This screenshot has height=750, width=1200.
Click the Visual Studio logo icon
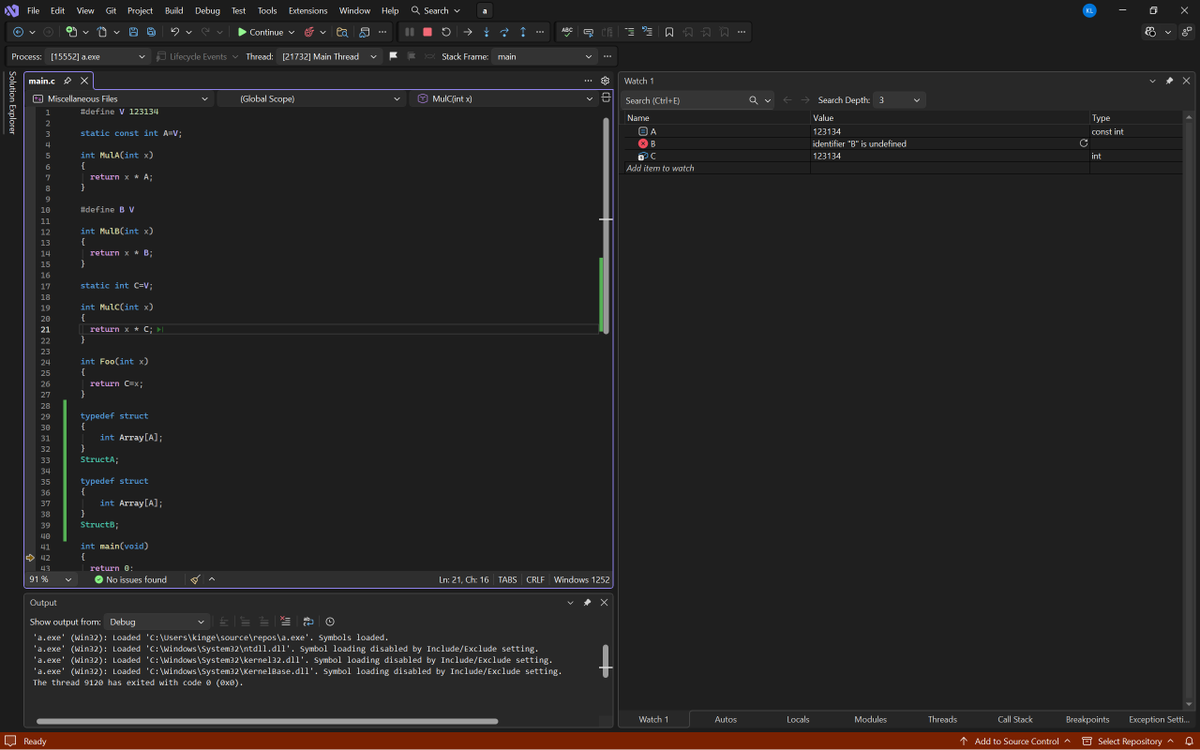point(12,10)
